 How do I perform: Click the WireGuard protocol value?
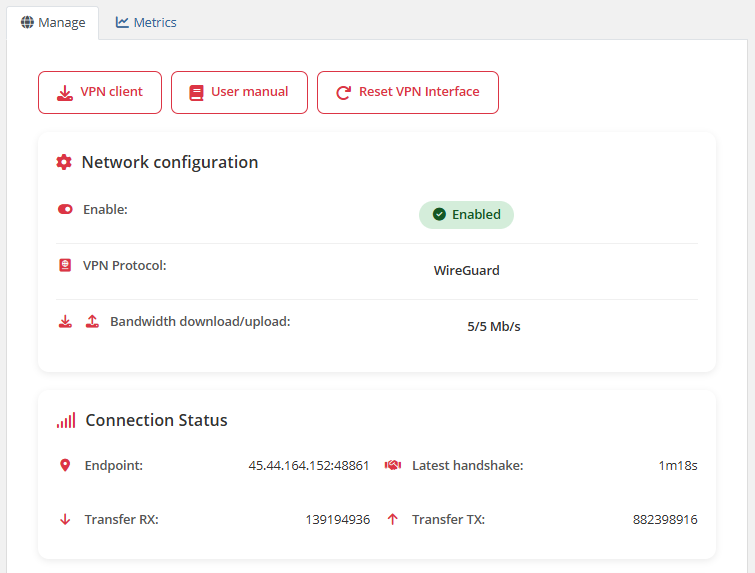pyautogui.click(x=466, y=271)
